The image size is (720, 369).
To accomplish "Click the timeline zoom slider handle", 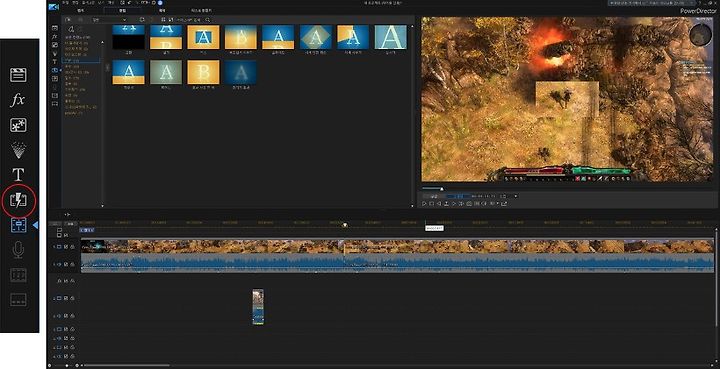I will coord(67,366).
